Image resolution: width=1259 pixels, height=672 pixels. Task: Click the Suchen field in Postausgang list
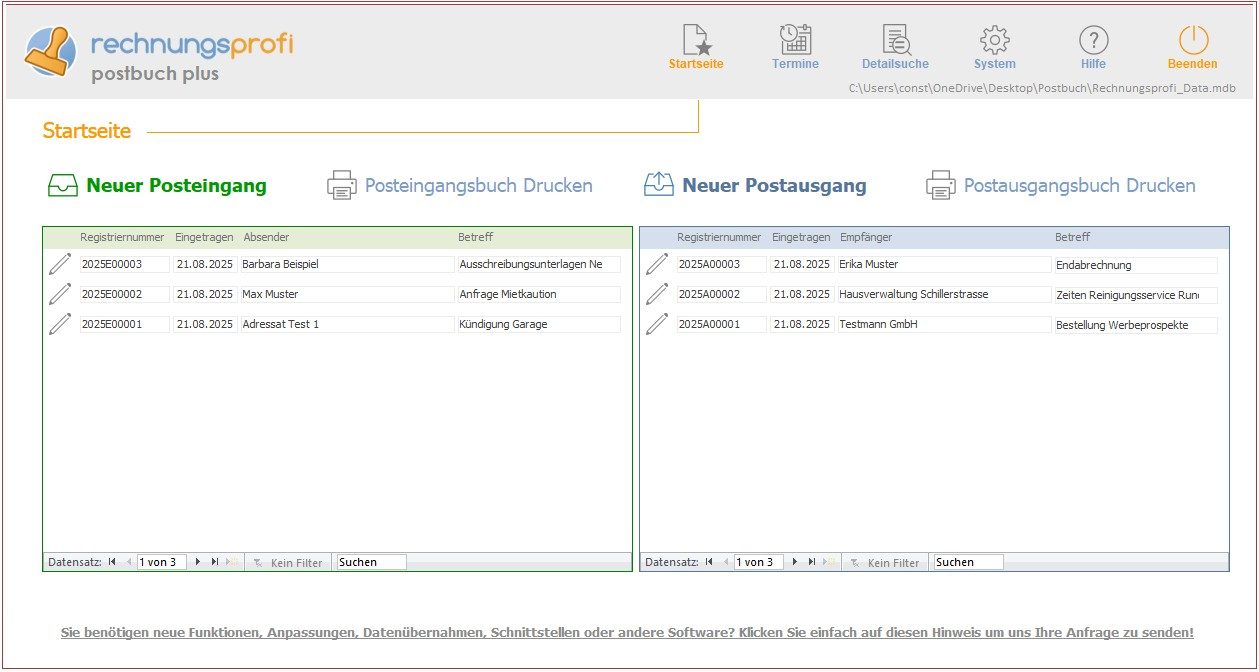point(968,562)
